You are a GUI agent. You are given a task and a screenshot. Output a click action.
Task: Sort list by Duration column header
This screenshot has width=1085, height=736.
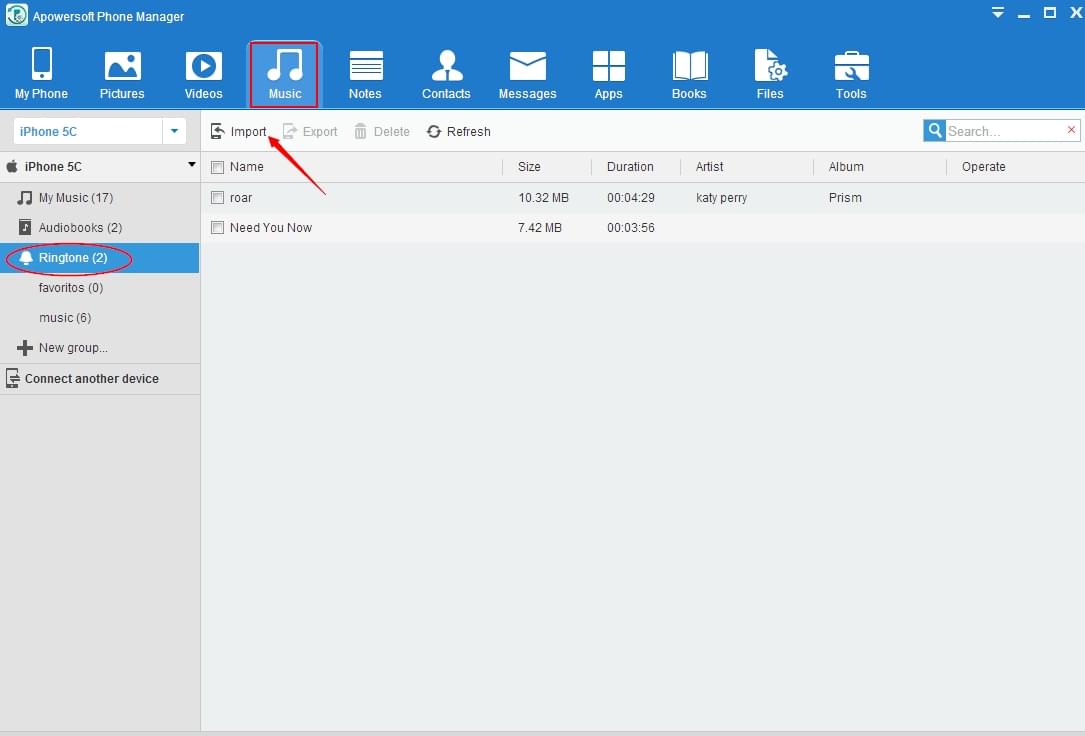[630, 167]
